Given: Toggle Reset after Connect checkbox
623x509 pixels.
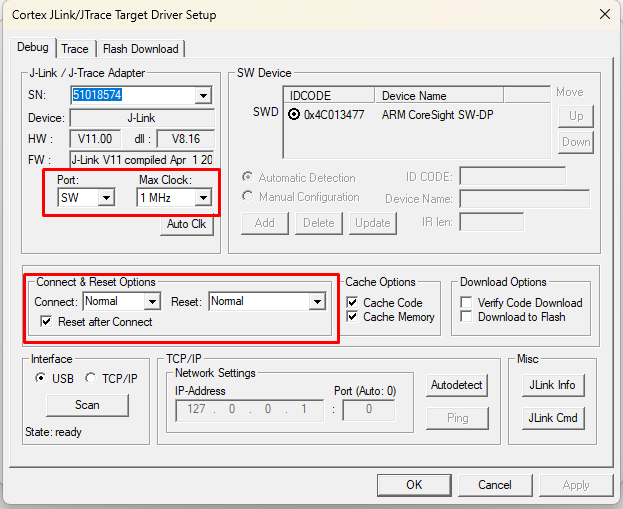Looking at the screenshot, I should pos(46,321).
